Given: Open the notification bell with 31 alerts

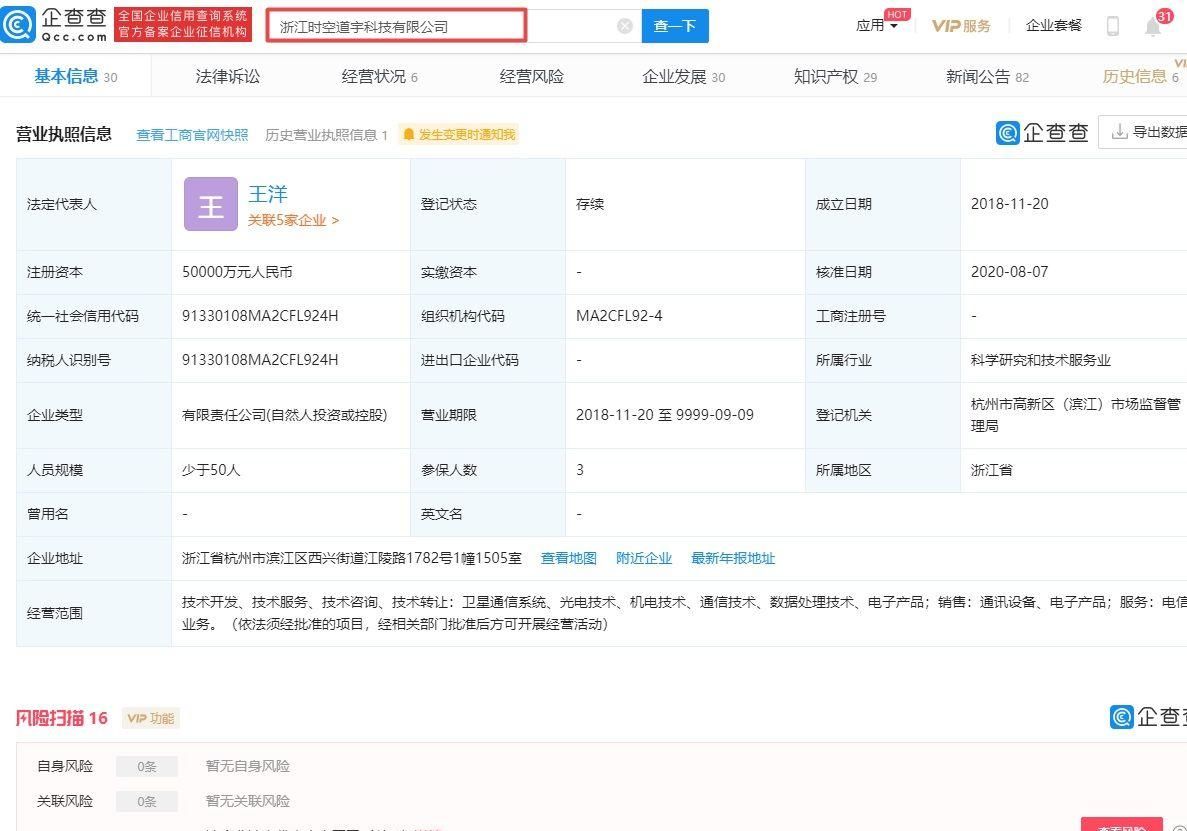Looking at the screenshot, I should 1152,25.
